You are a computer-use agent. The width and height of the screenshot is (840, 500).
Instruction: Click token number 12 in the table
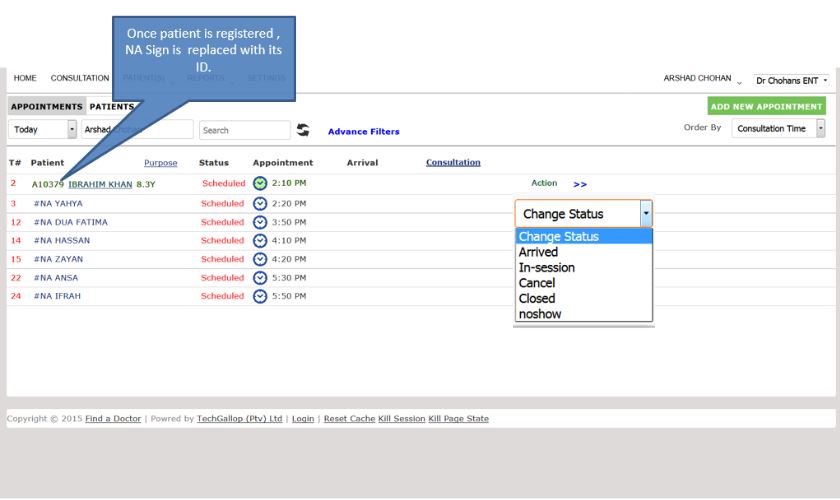(x=16, y=222)
